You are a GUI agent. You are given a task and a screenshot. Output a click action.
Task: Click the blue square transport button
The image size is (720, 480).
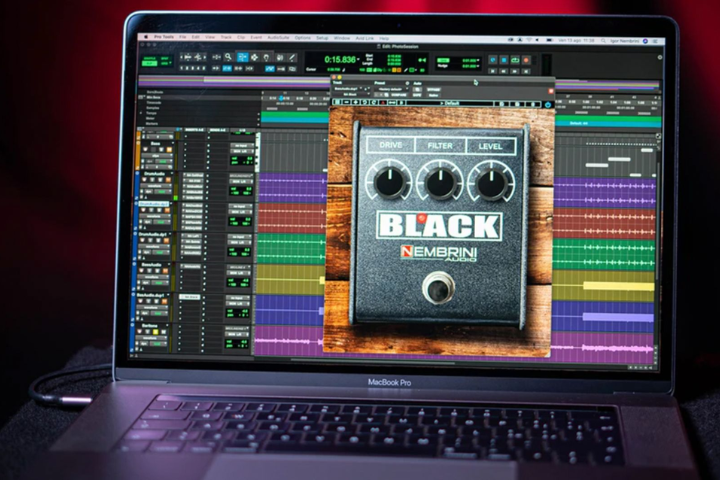504,60
